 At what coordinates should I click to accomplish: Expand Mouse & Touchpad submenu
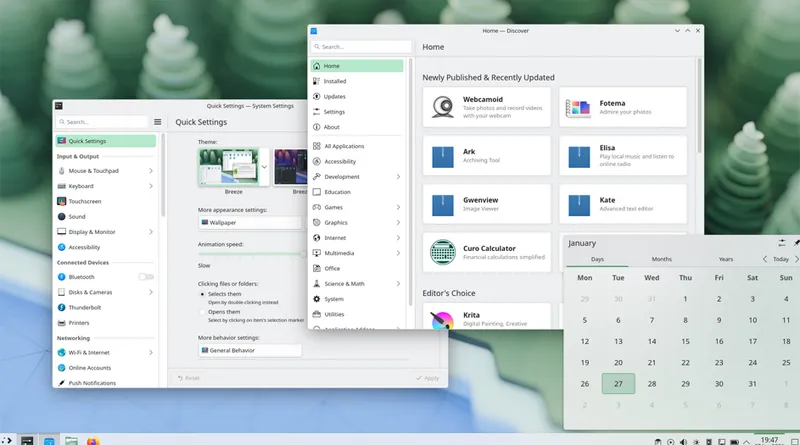click(x=151, y=170)
